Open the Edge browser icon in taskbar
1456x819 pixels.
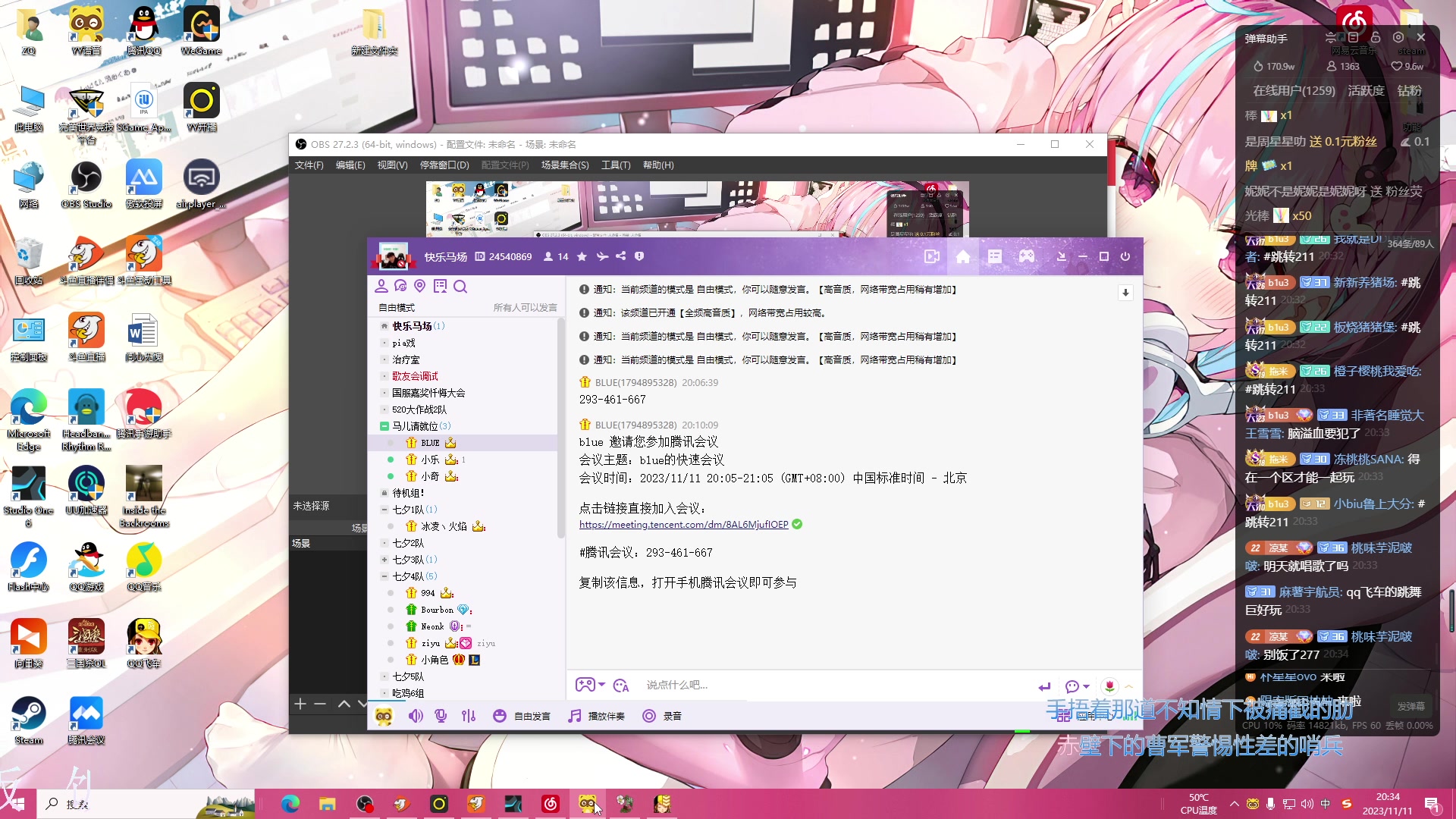[x=290, y=804]
